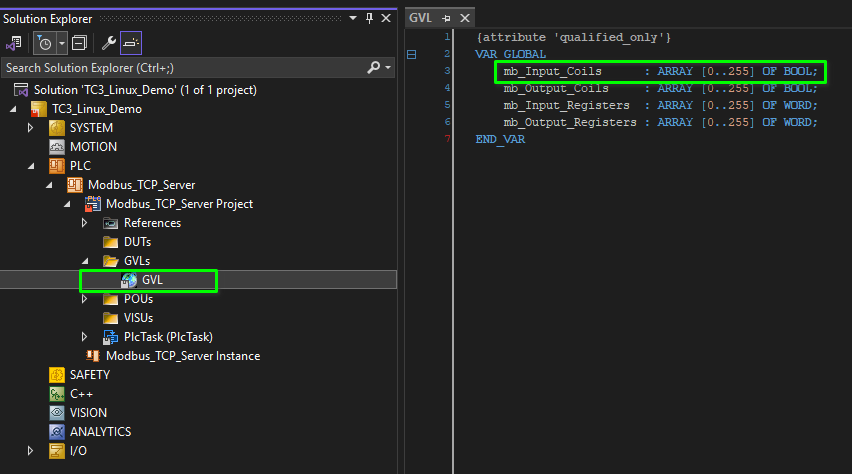Click the mb_Output_Registers declaration line
This screenshot has height=474, width=852.
[660, 122]
